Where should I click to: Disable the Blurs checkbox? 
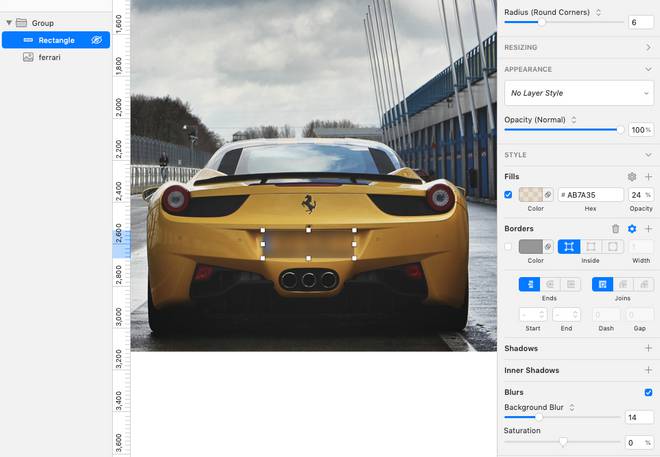[x=648, y=393]
